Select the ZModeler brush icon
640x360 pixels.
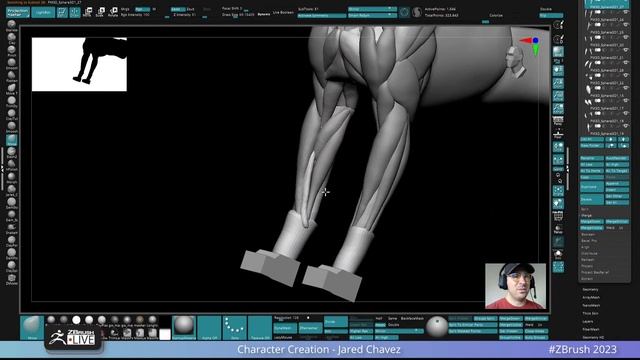(x=11, y=278)
